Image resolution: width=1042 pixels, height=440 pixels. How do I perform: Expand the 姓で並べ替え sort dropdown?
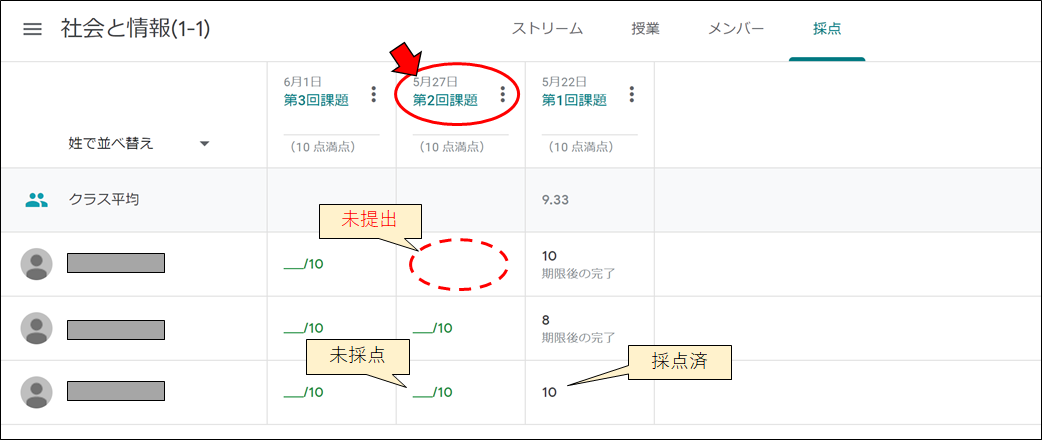pyautogui.click(x=205, y=144)
